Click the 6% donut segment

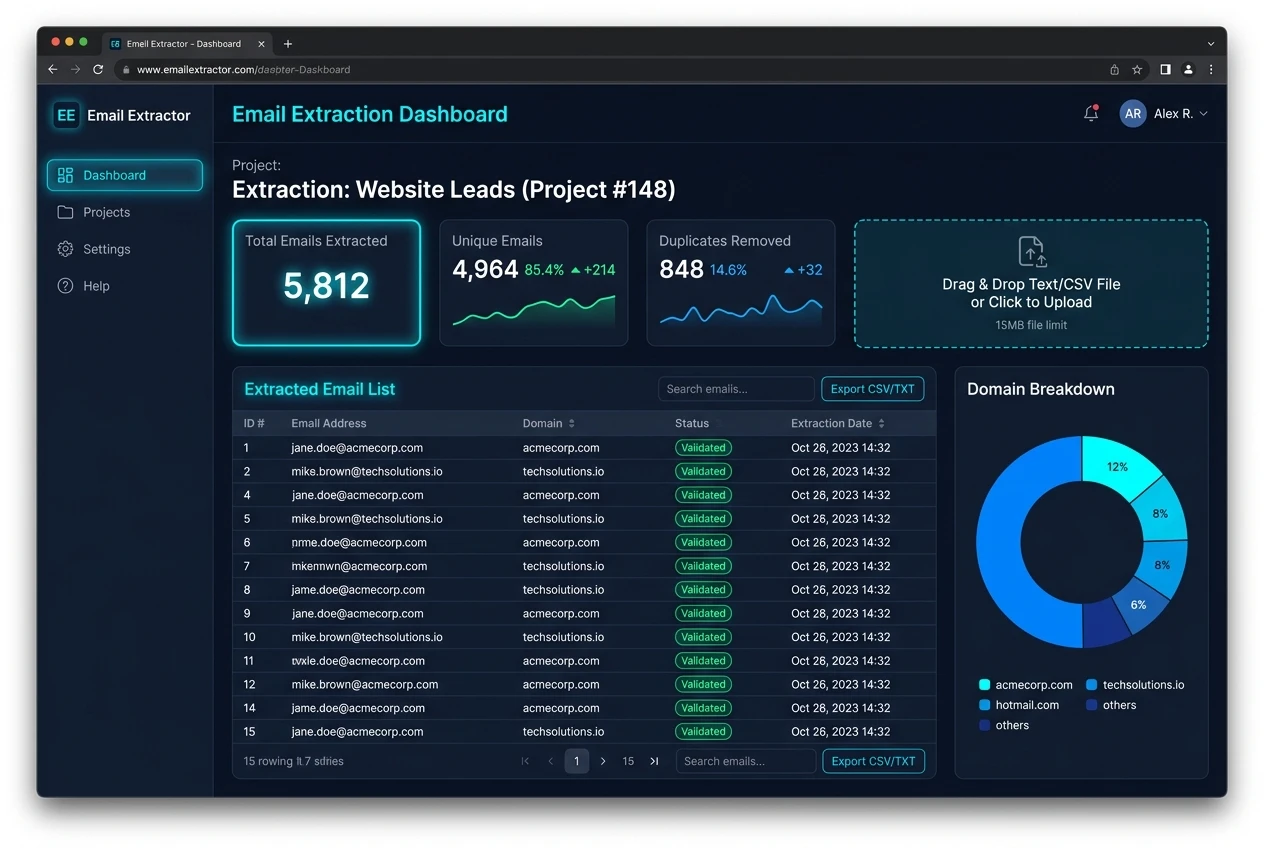point(1139,605)
